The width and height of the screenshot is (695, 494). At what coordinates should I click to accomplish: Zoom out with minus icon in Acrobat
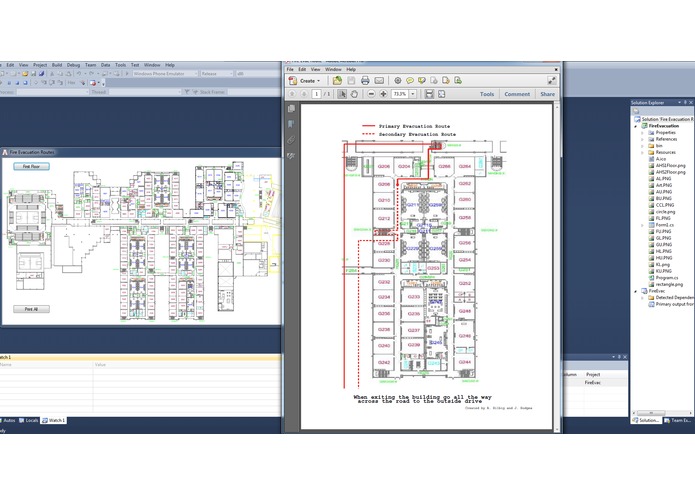point(371,94)
